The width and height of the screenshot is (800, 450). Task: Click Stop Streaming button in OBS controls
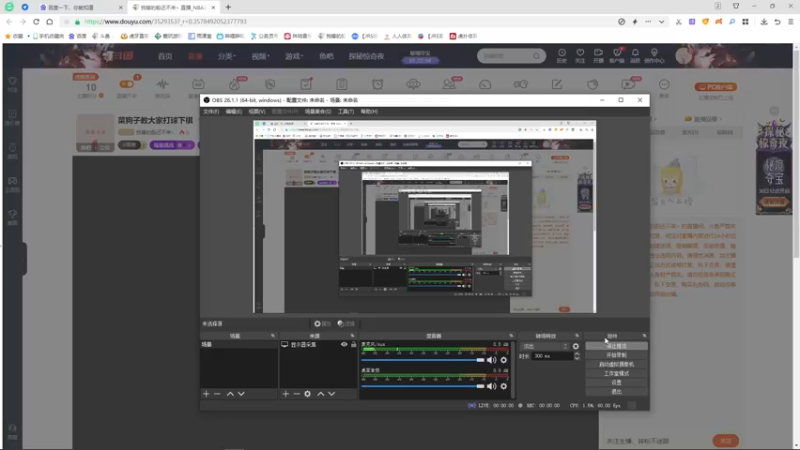click(616, 346)
